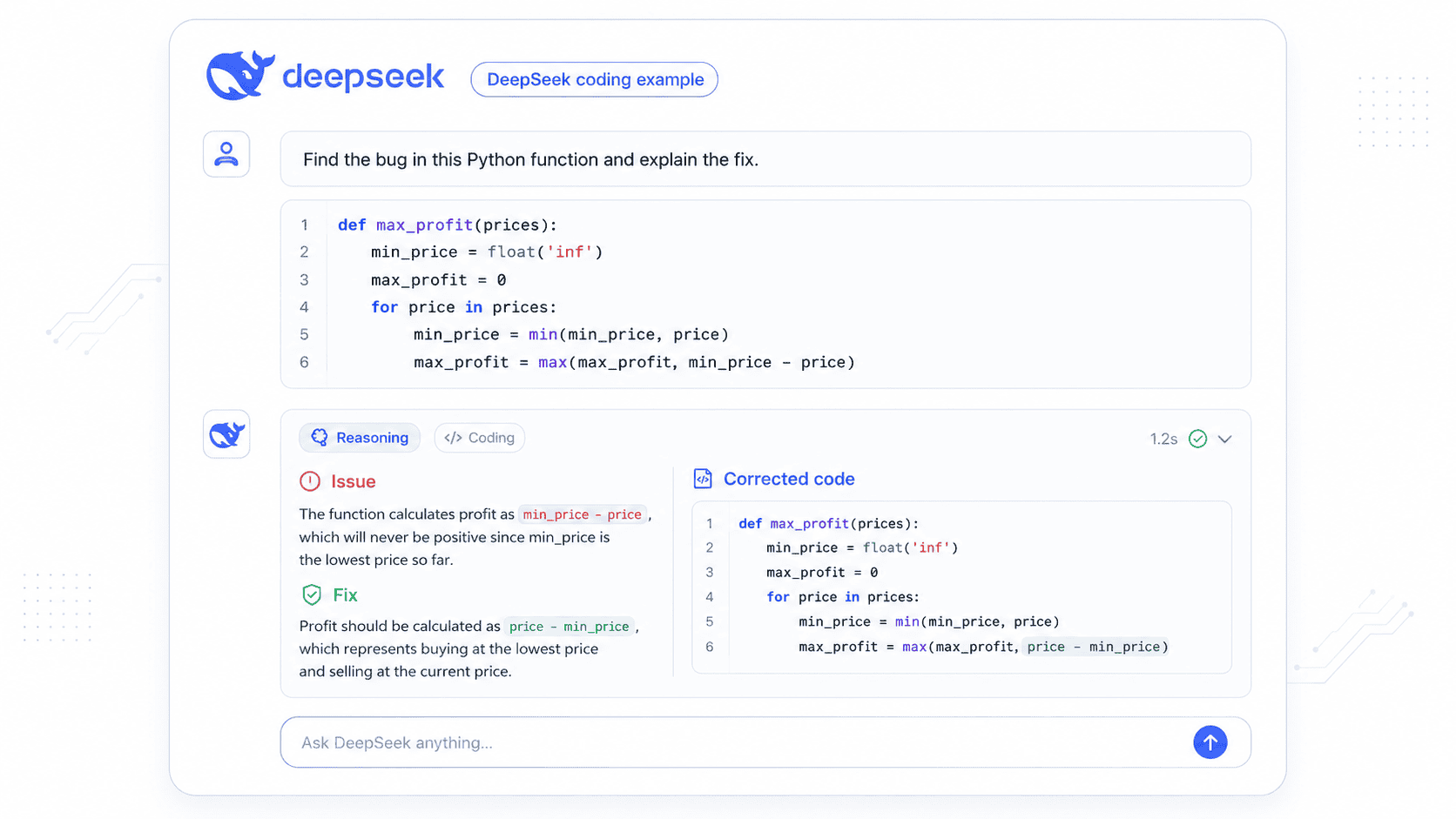Click text 'and selling at the current price.'
1456x819 pixels.
click(x=406, y=671)
